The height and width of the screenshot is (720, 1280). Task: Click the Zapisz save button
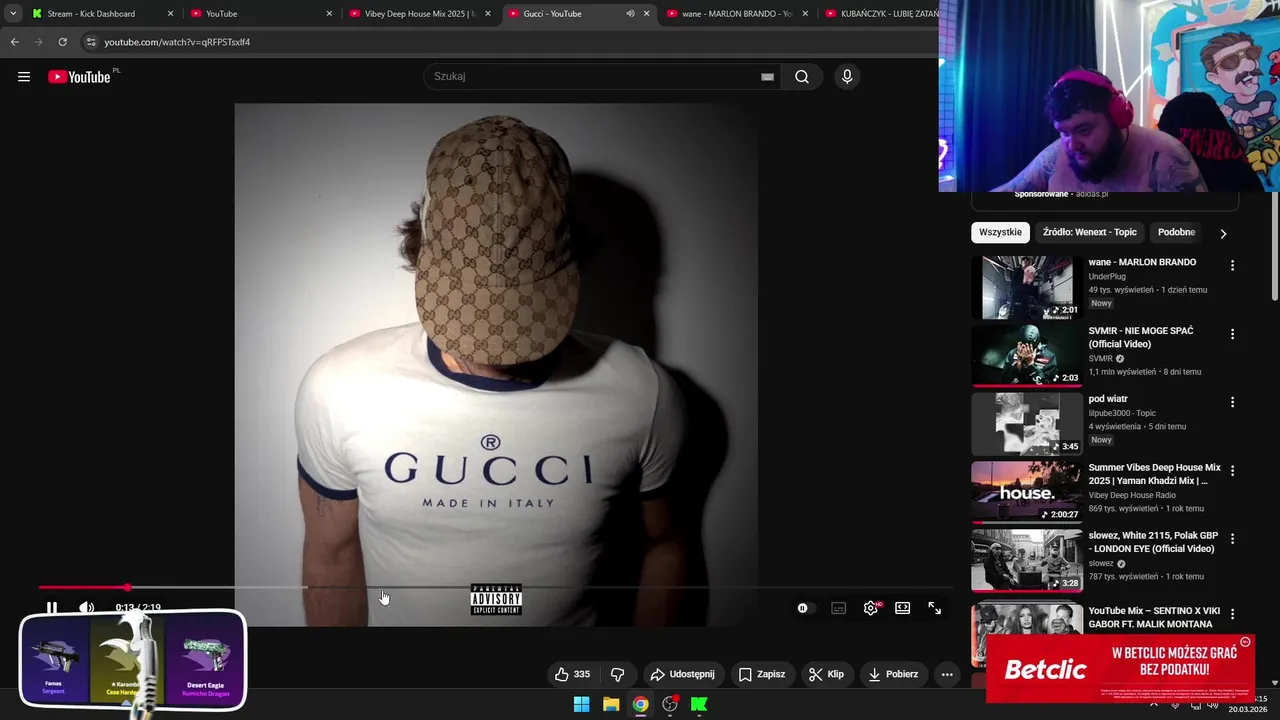762,674
